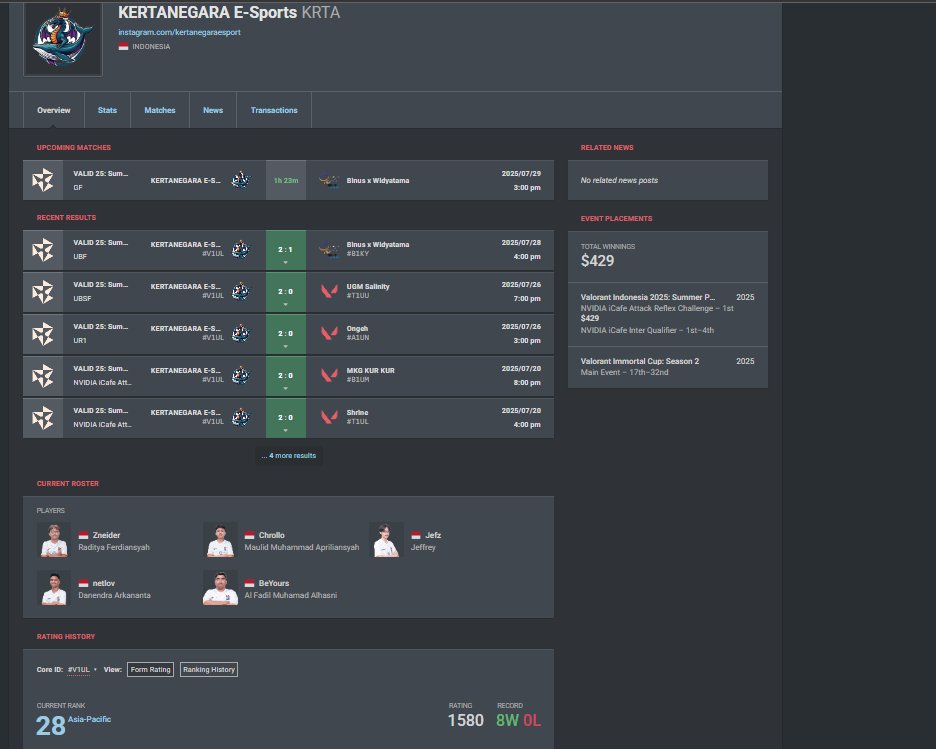
Task: Open instagram.com/kertanegaraesport link
Action: tap(179, 32)
